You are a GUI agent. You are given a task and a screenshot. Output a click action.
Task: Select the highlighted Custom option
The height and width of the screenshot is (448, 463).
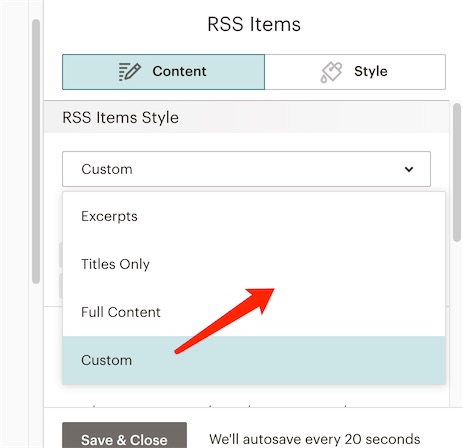(254, 360)
